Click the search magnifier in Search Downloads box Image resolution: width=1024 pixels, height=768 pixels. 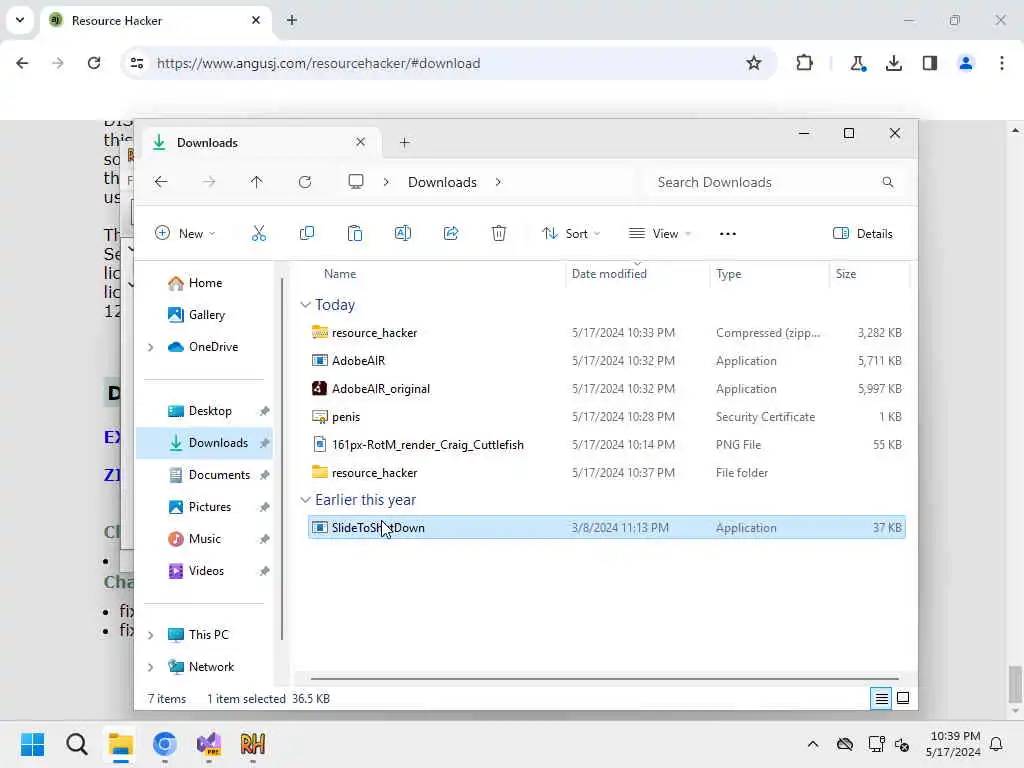(888, 182)
